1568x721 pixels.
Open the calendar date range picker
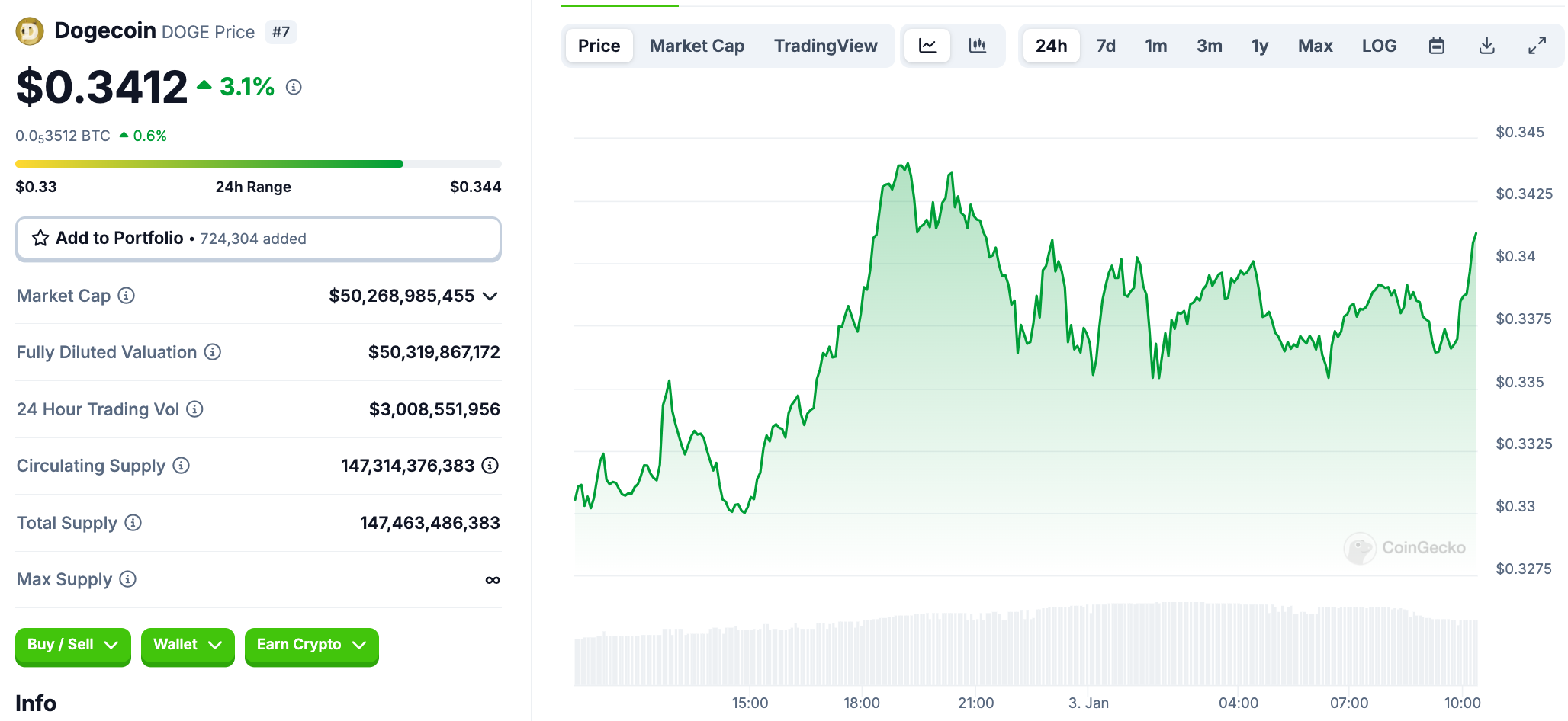(x=1436, y=46)
